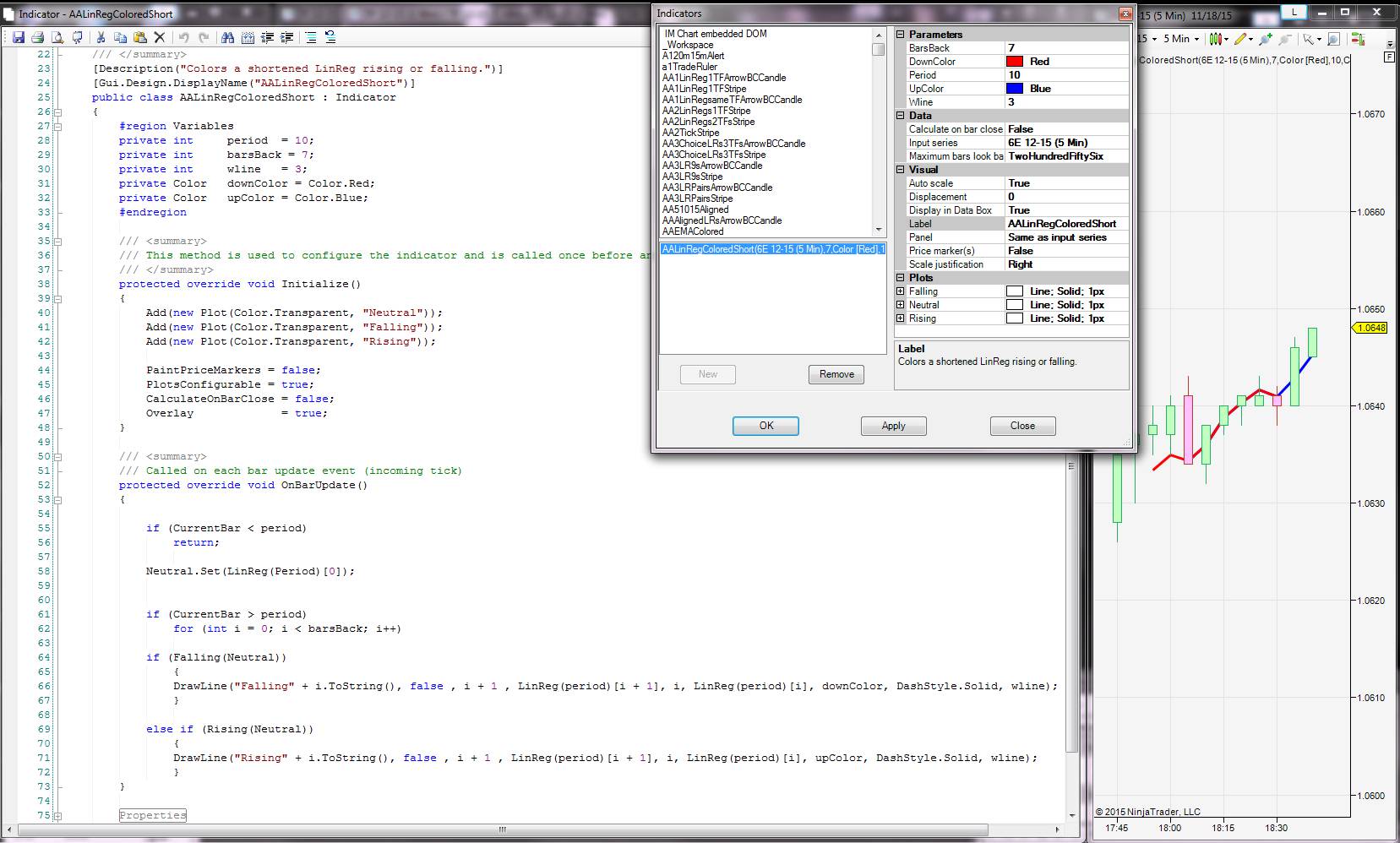Uncomment selected lines via toolbar icon
The image size is (1400, 843).
coord(330,37)
